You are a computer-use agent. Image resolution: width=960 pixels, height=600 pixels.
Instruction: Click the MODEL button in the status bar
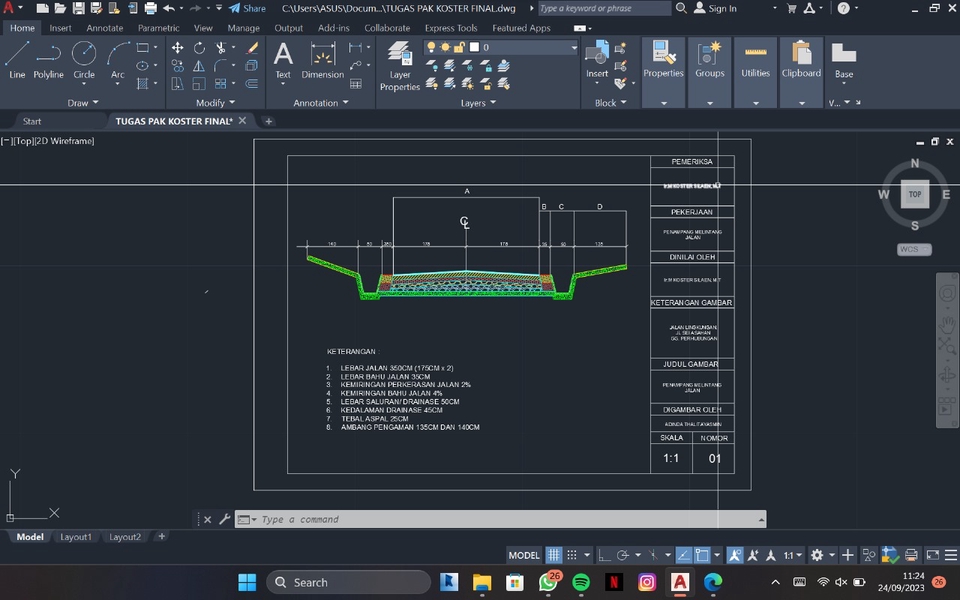coord(525,554)
